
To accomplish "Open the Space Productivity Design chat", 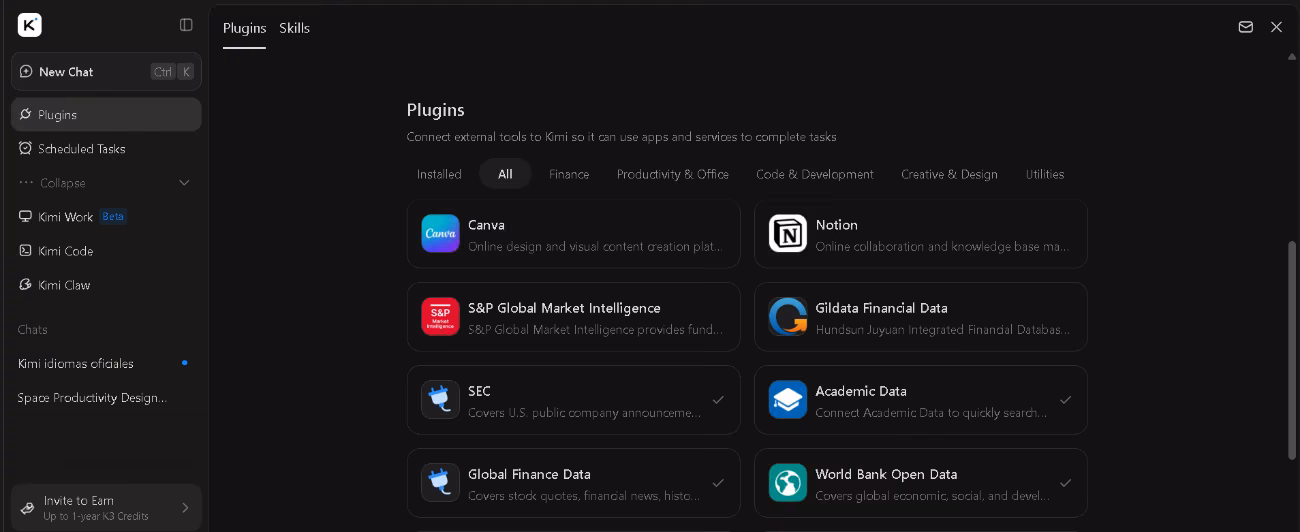I will click(106, 397).
